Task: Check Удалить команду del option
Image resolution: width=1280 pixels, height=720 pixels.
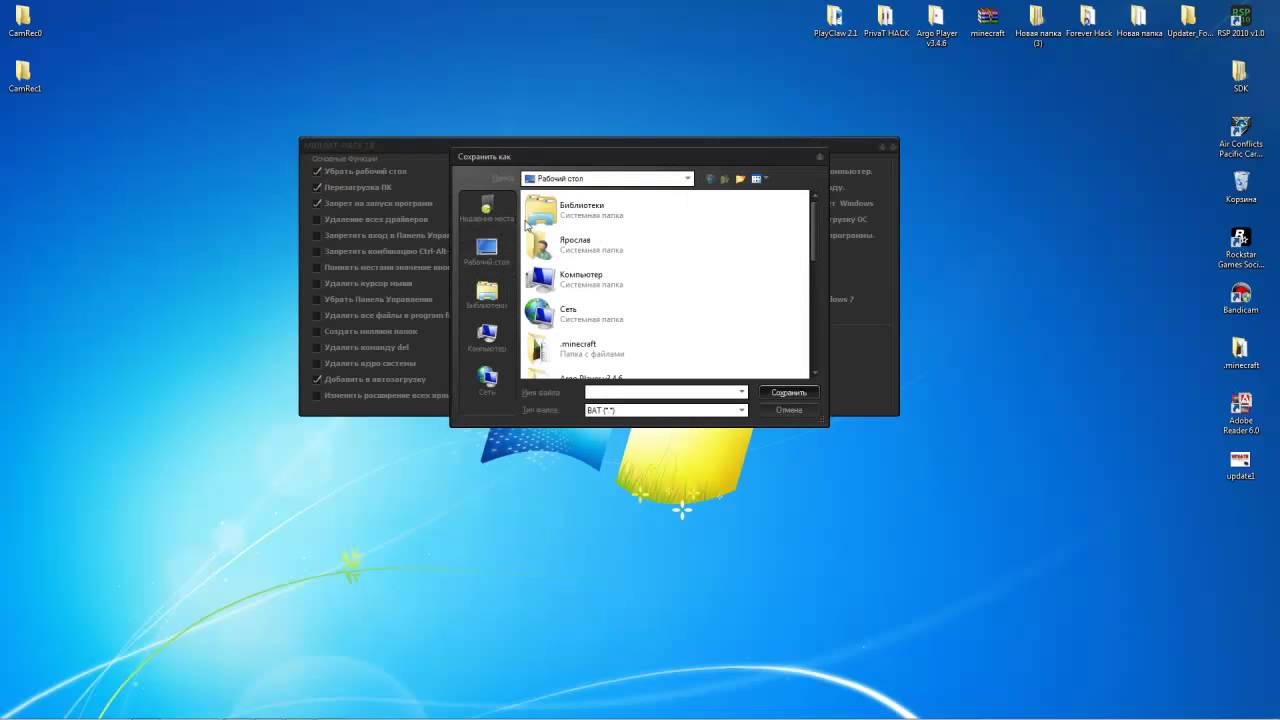Action: pyautogui.click(x=317, y=347)
